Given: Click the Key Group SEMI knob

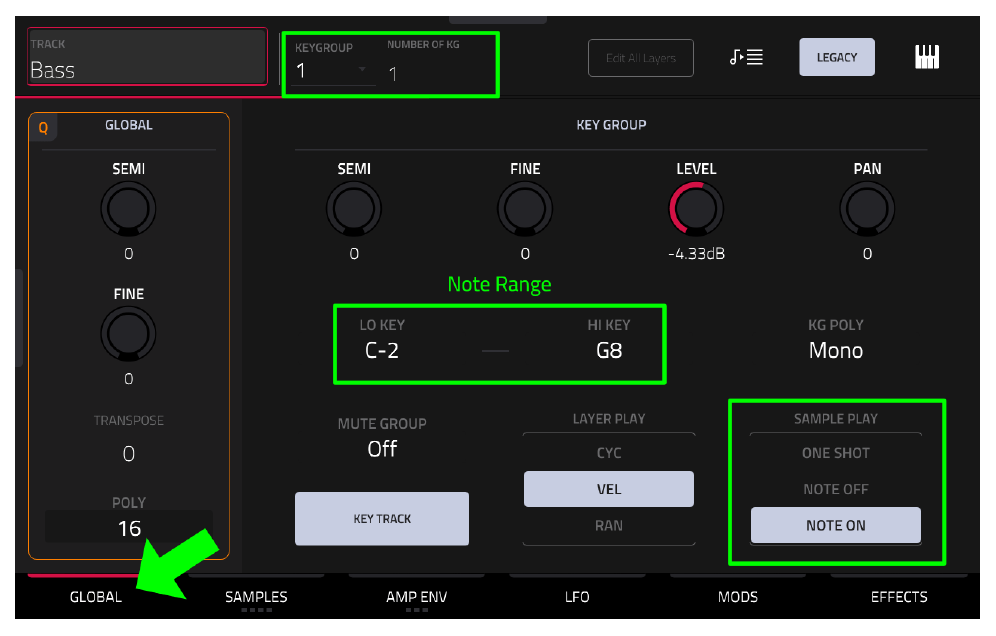Looking at the screenshot, I should pyautogui.click(x=354, y=208).
